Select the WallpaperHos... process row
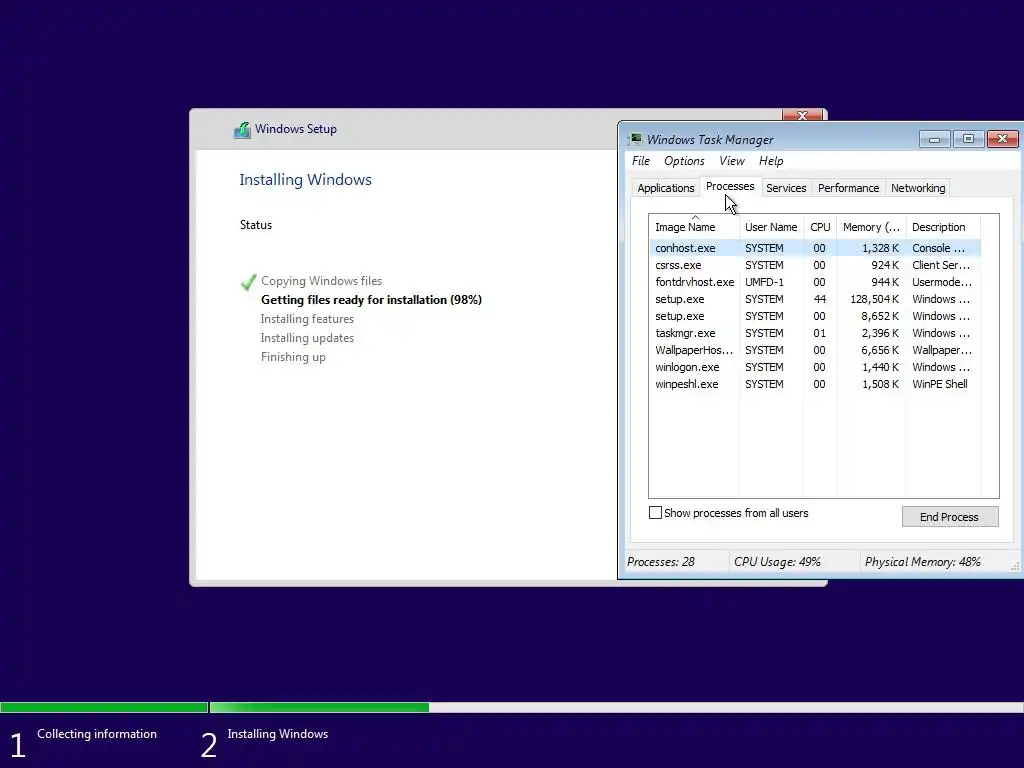 coord(815,350)
